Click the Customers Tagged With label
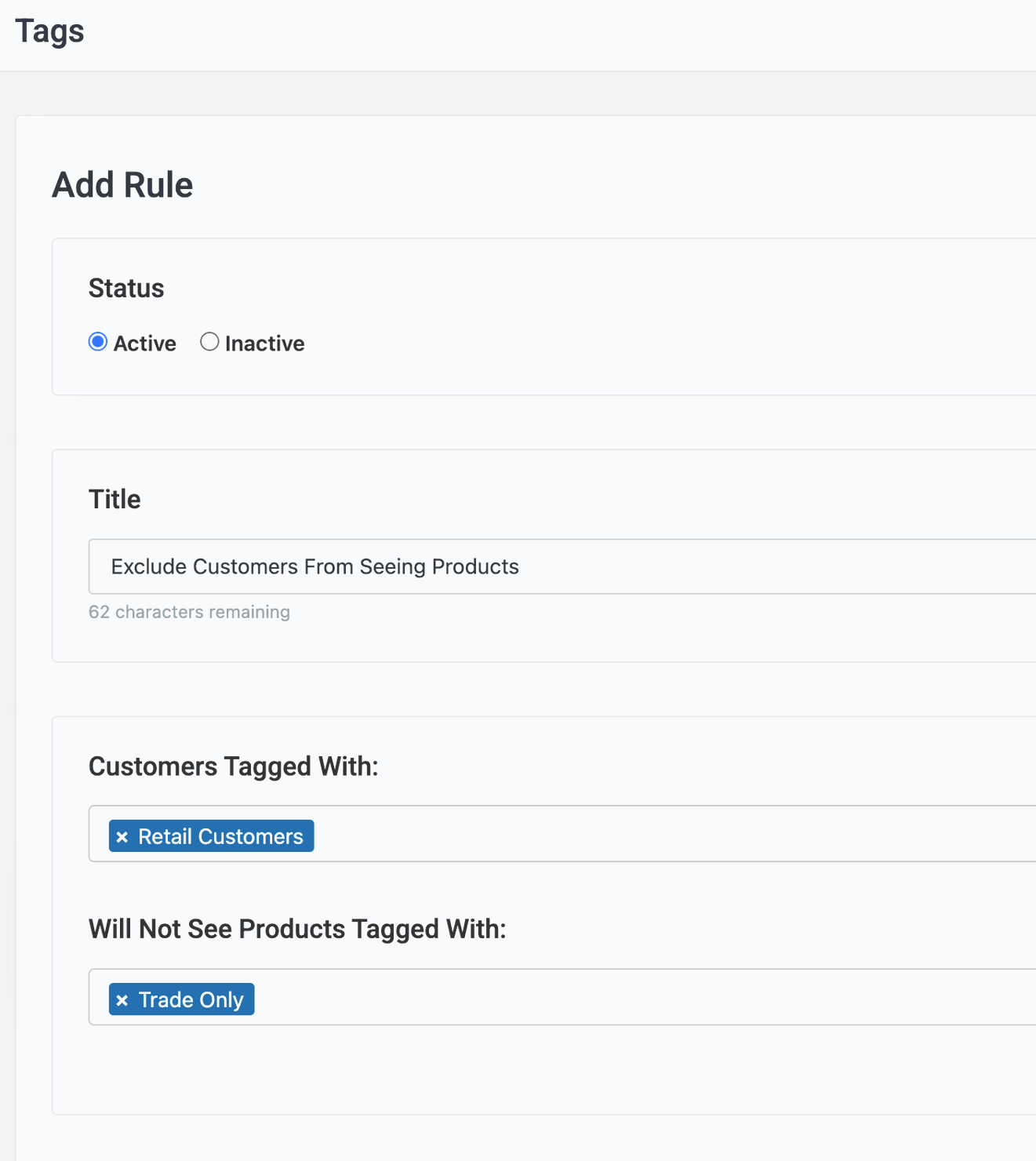The height and width of the screenshot is (1161, 1036). (x=233, y=766)
